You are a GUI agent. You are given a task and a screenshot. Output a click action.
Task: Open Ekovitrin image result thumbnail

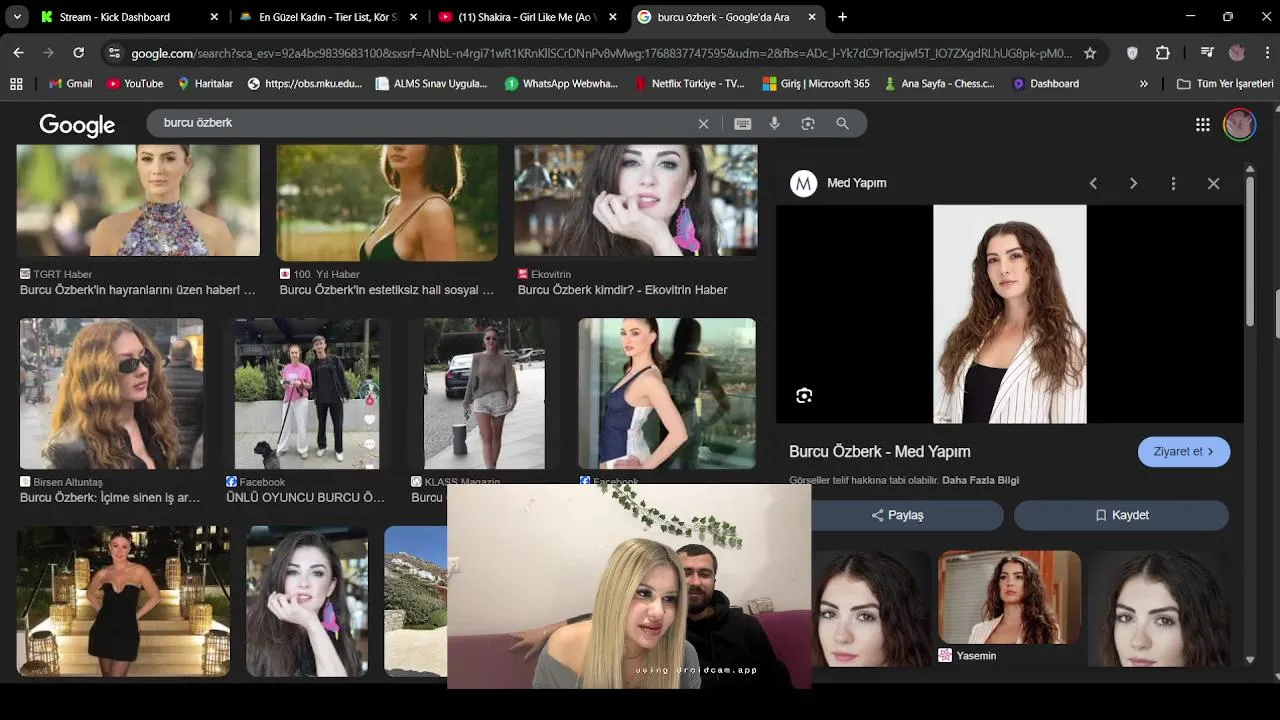(636, 200)
